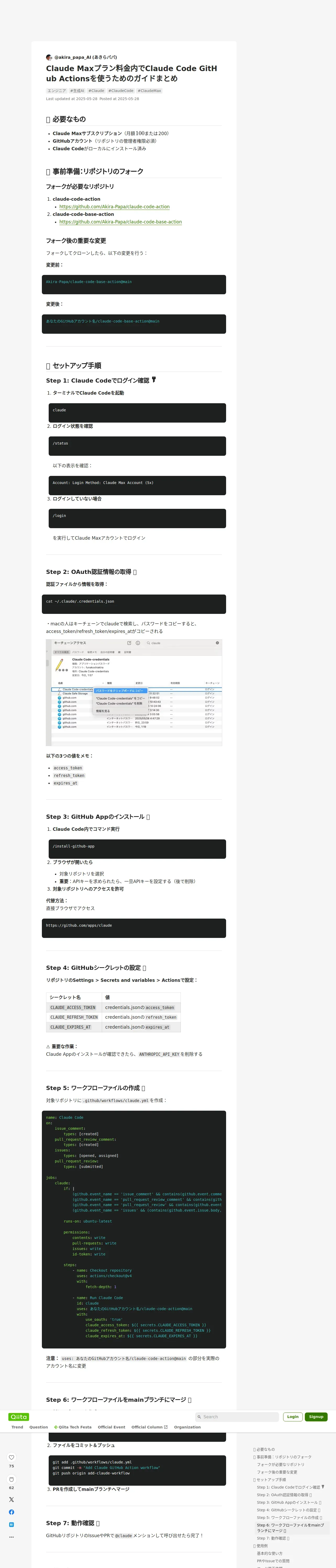Jump to フォーク後の重要な変更 in contents

point(277,1472)
